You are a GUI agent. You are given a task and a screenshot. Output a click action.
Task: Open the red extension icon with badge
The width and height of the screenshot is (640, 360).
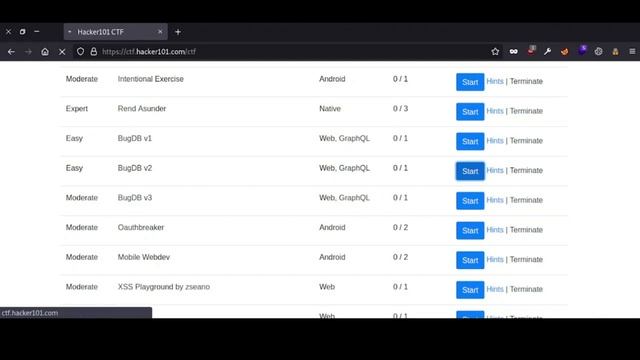(531, 51)
